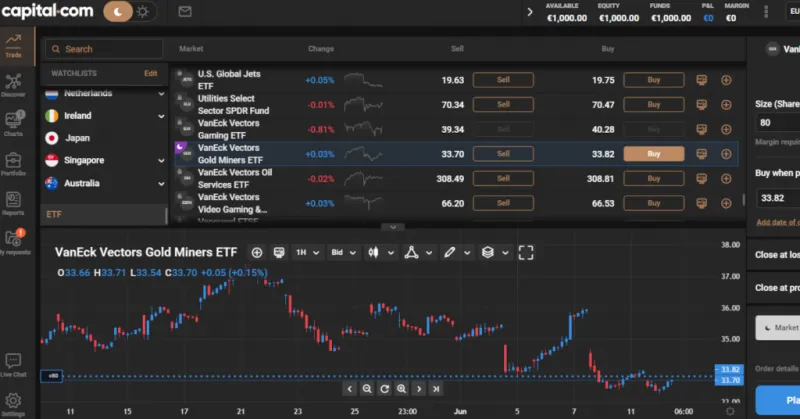Open the mail inbox envelope icon
800x419 pixels.
point(185,11)
